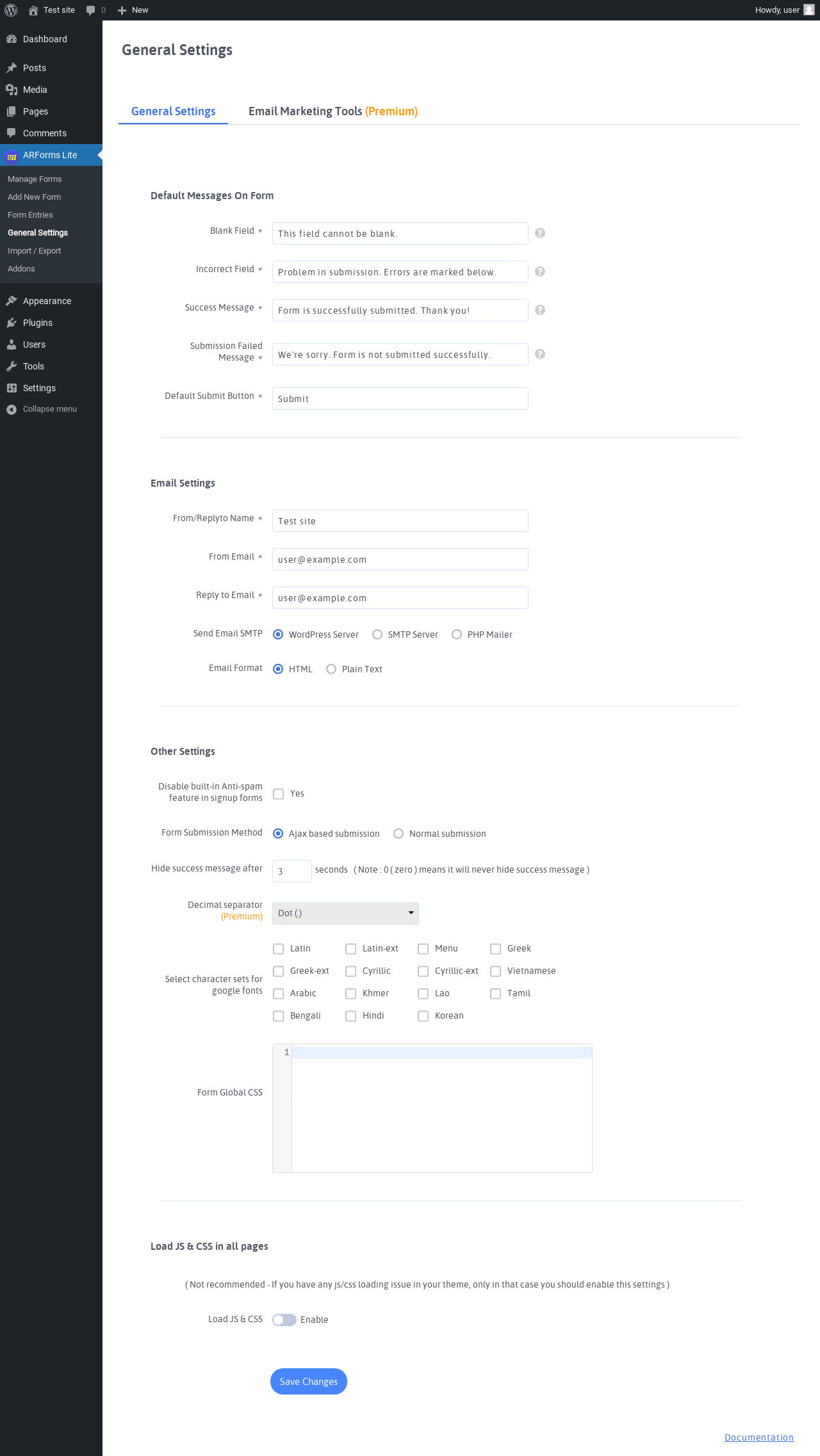Click the Blank Field message input
Screen dimensions: 820x1456
400,233
